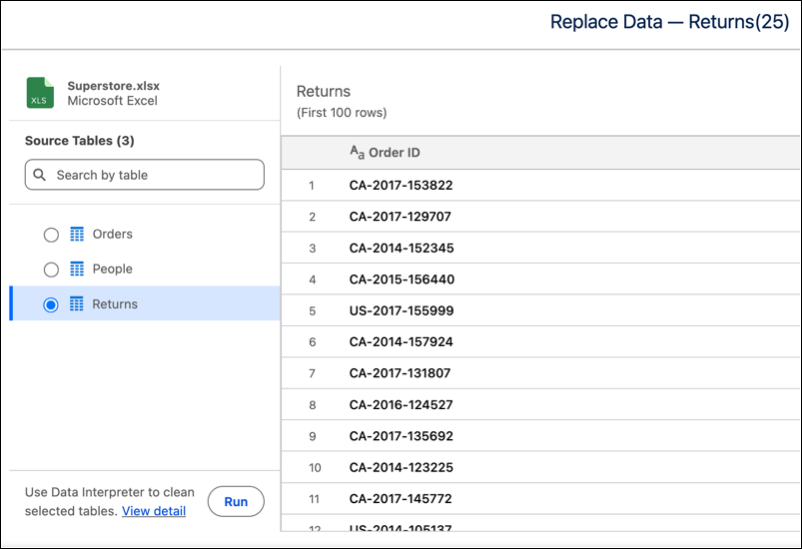
Task: Open the View detail link
Action: pos(153,511)
